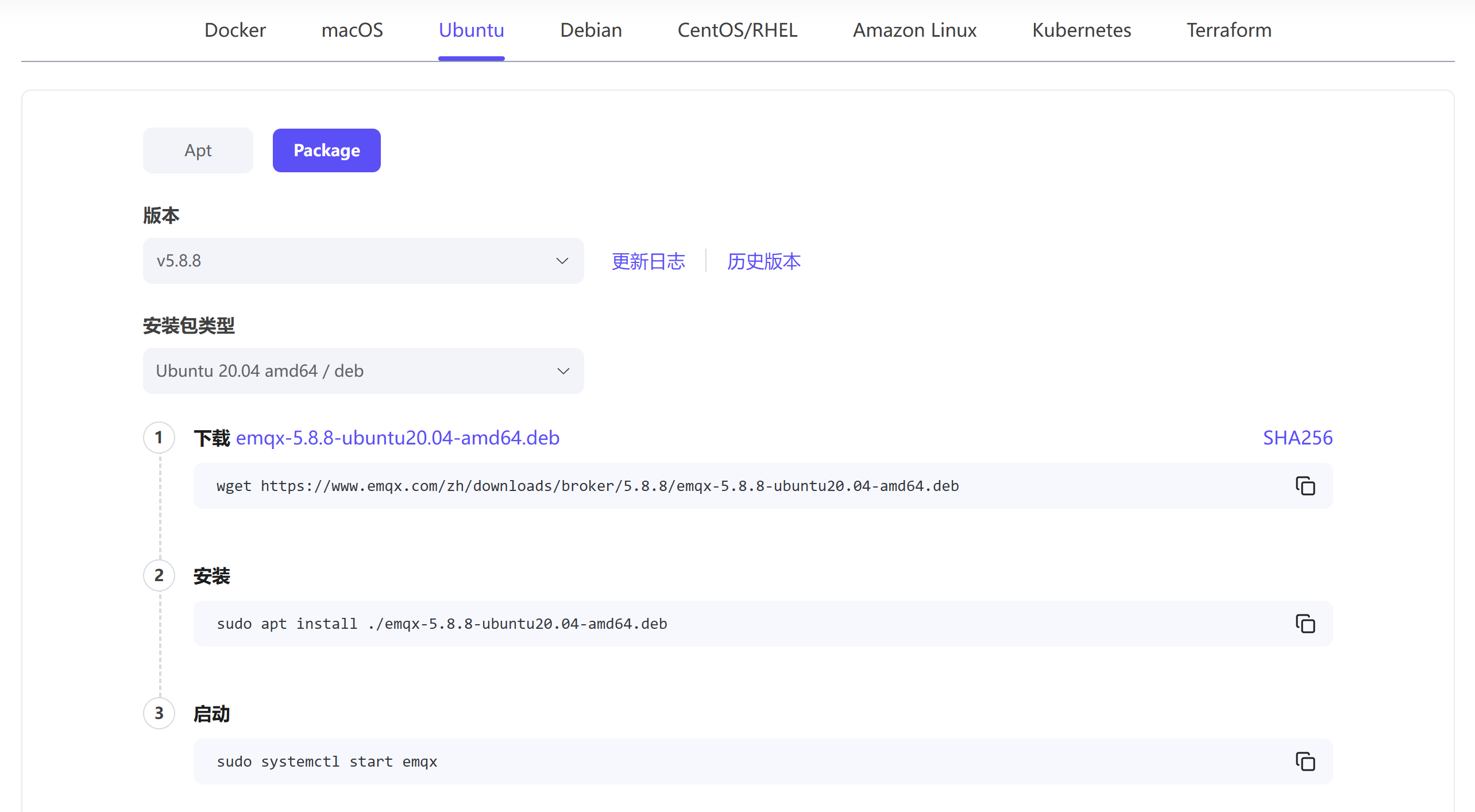Open the 更新日志 changelog link
The width and height of the screenshot is (1475, 812).
[648, 262]
